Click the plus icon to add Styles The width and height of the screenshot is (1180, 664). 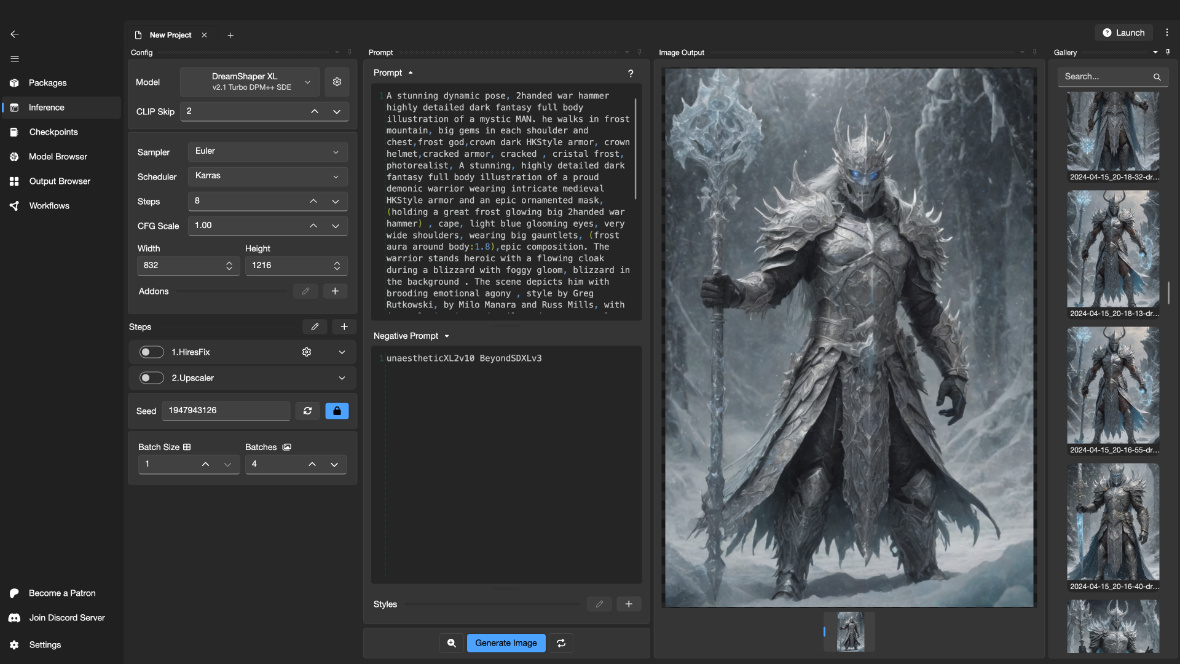click(628, 604)
